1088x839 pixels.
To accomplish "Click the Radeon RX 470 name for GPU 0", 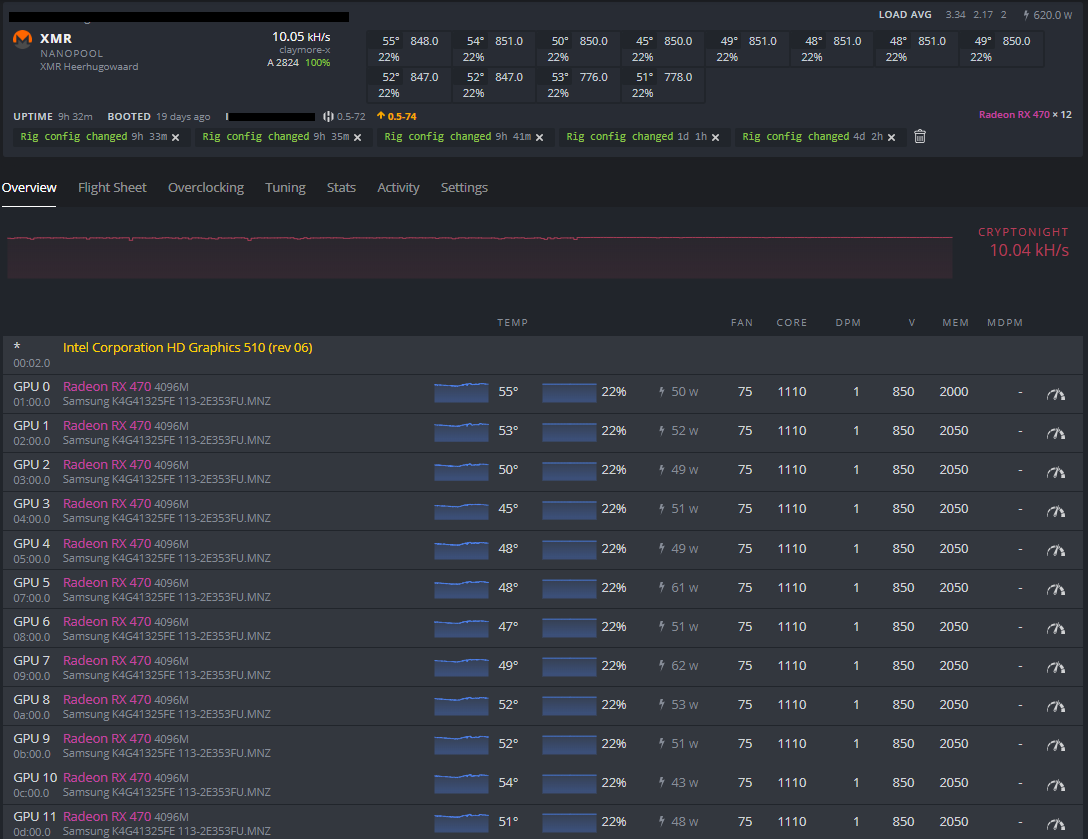I will coord(107,387).
